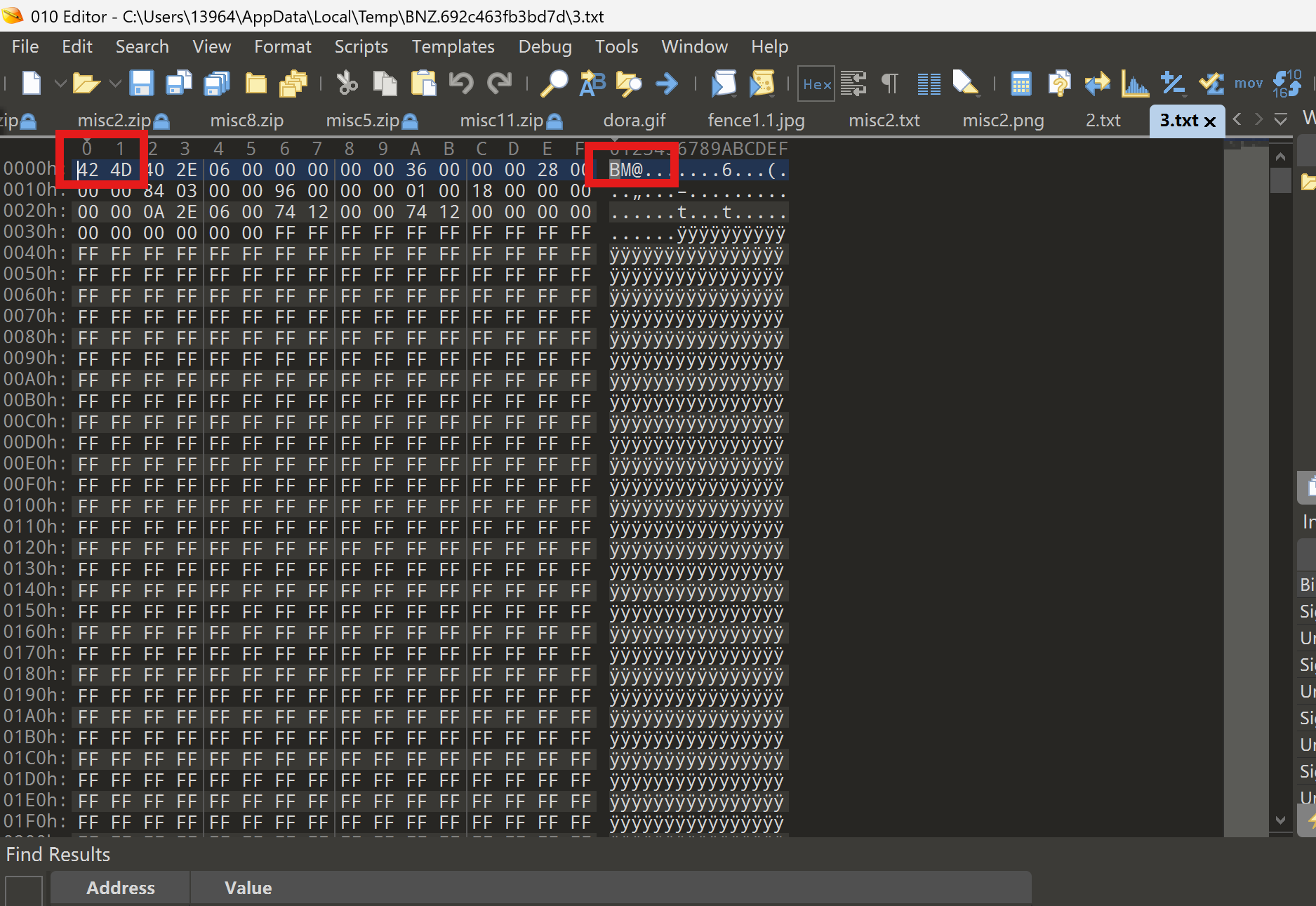Open the Replace tool
1316x906 pixels.
click(x=592, y=84)
